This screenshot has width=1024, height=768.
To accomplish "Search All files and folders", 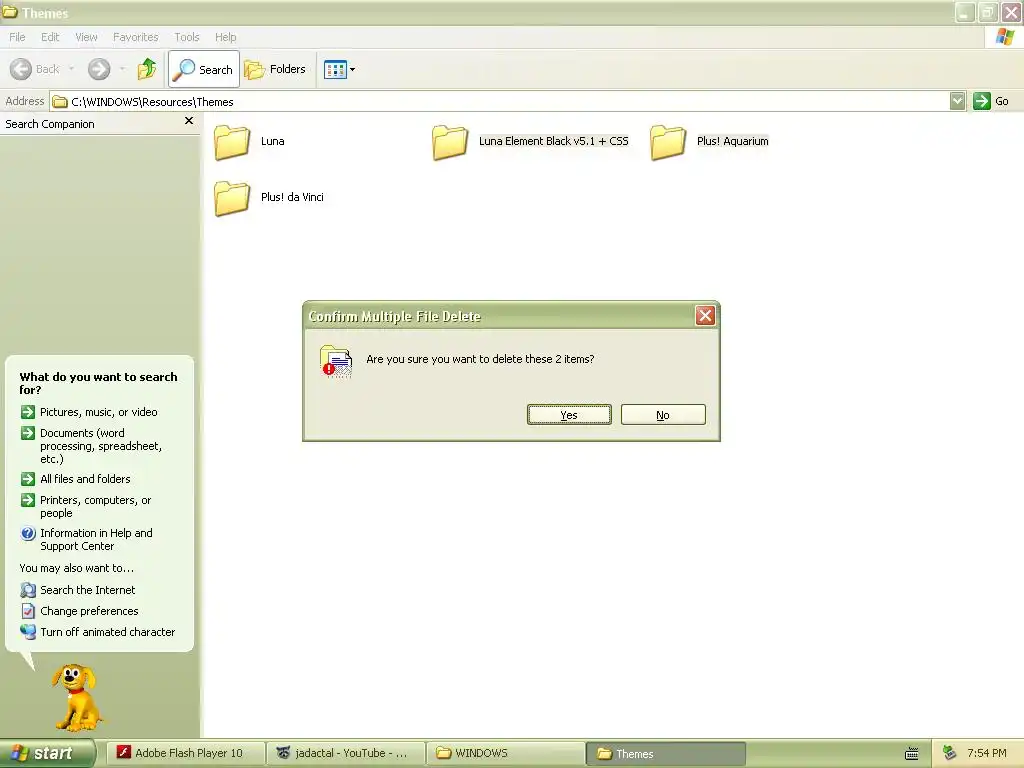I will (x=85, y=479).
